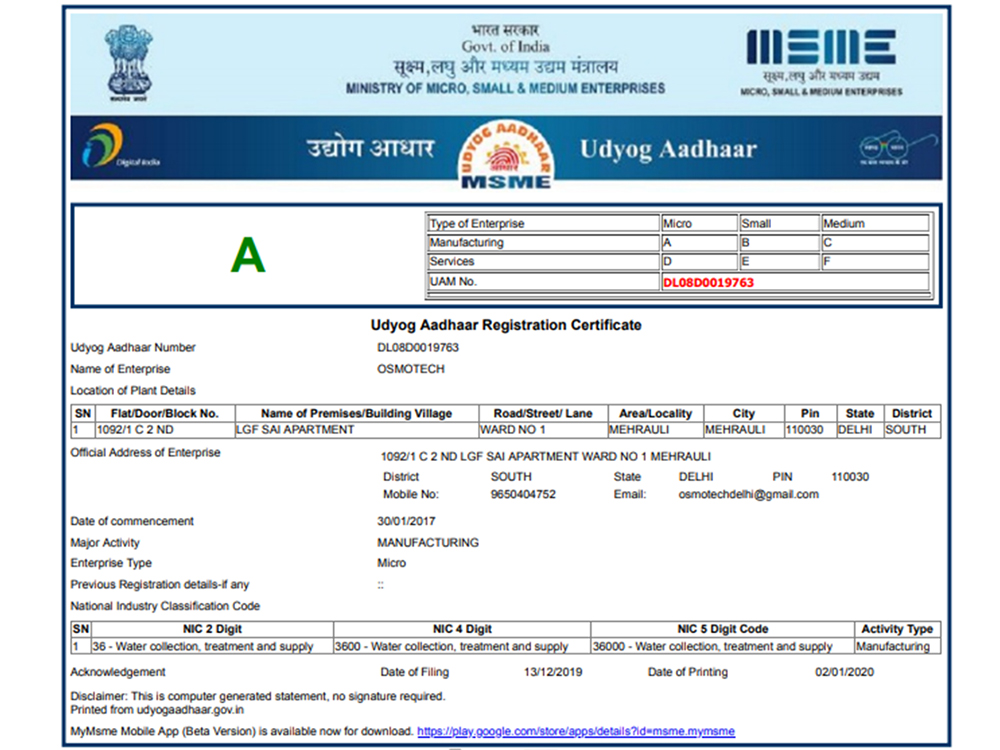Select the full official address line
The image size is (1000, 750).
[546, 457]
